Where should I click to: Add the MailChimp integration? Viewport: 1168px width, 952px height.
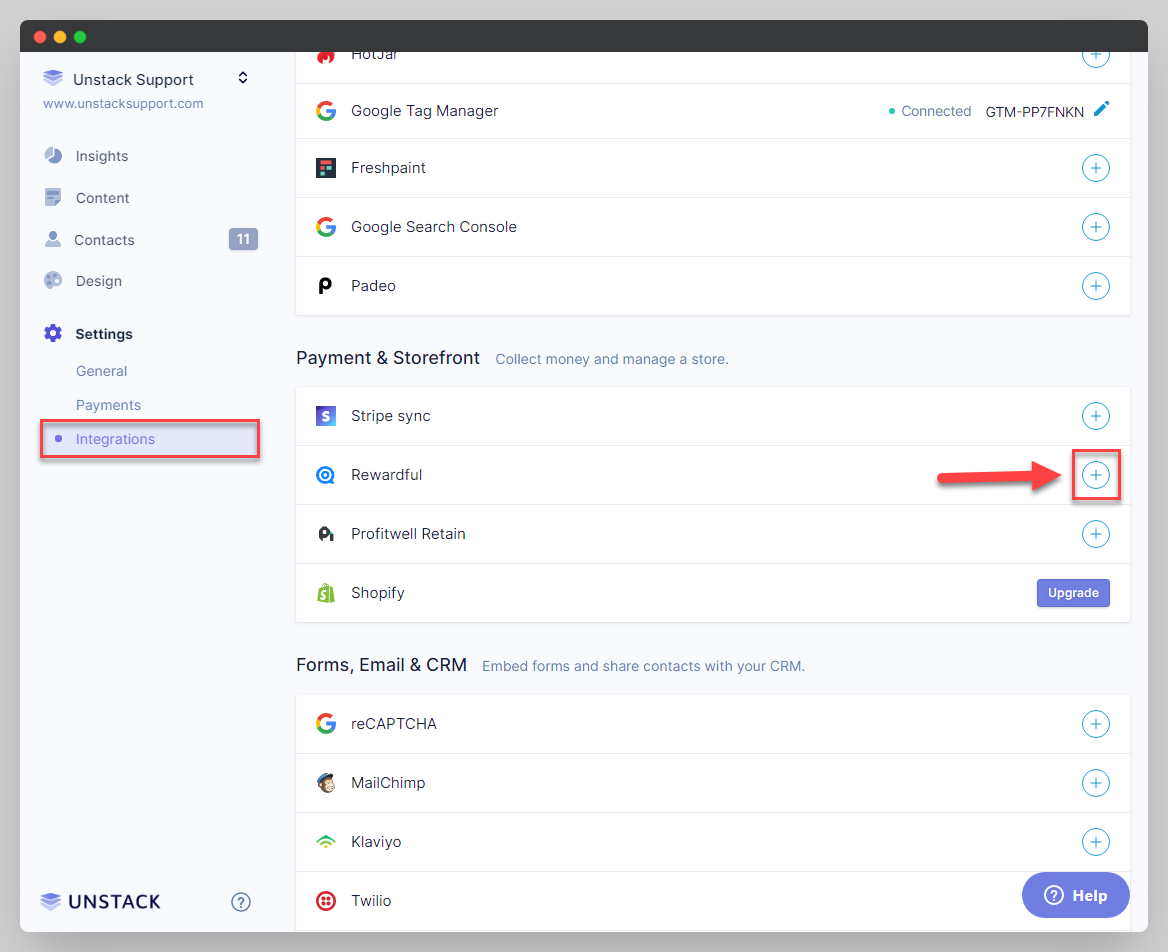click(1095, 783)
